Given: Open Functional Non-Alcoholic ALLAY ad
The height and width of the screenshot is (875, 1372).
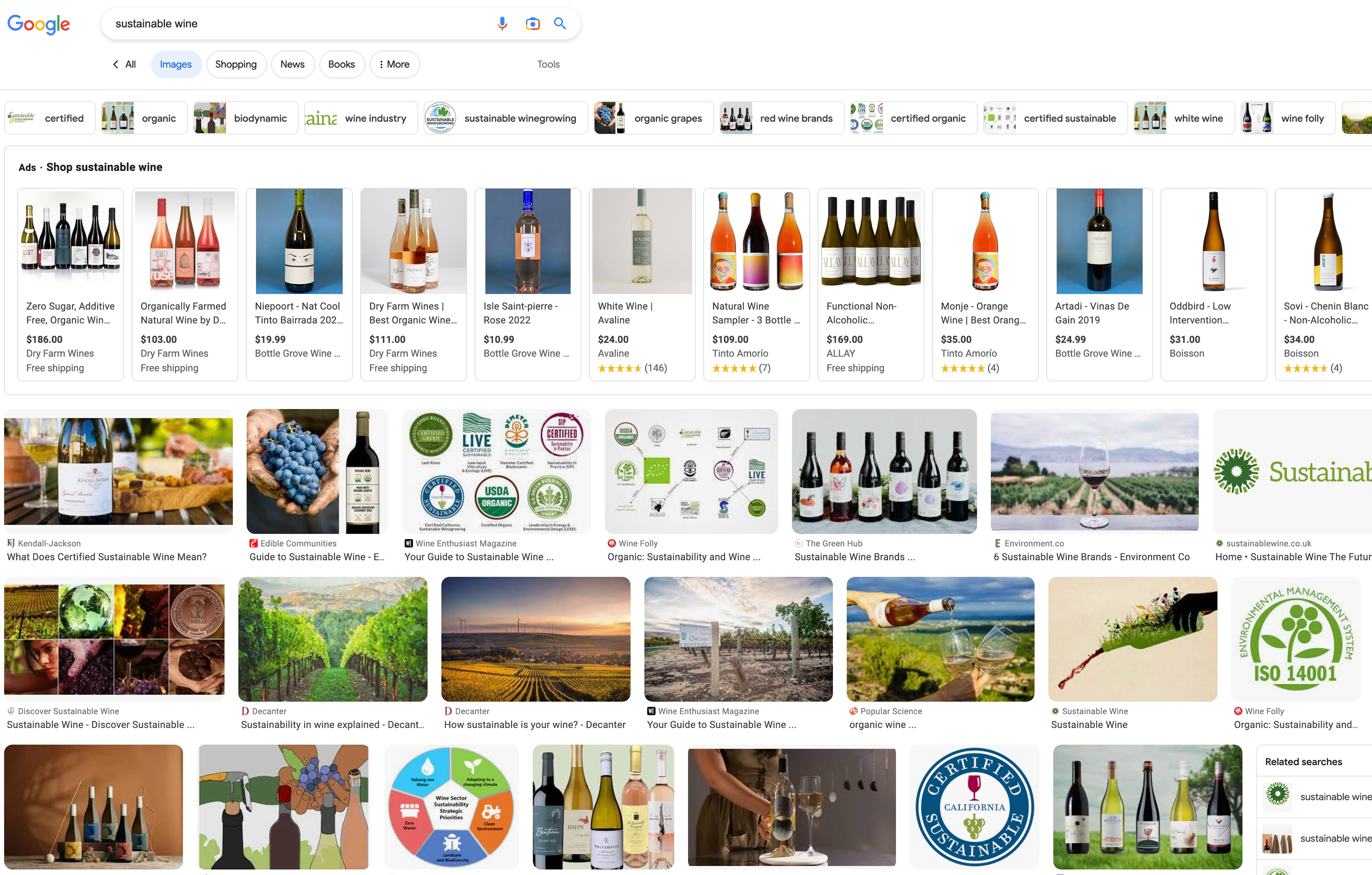Looking at the screenshot, I should click(x=871, y=284).
